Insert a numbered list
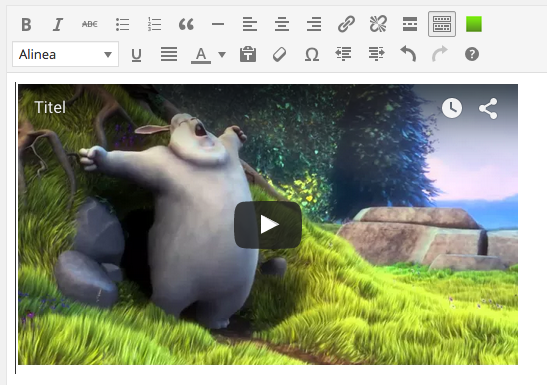Screen dimensions: 547x385 coord(154,24)
